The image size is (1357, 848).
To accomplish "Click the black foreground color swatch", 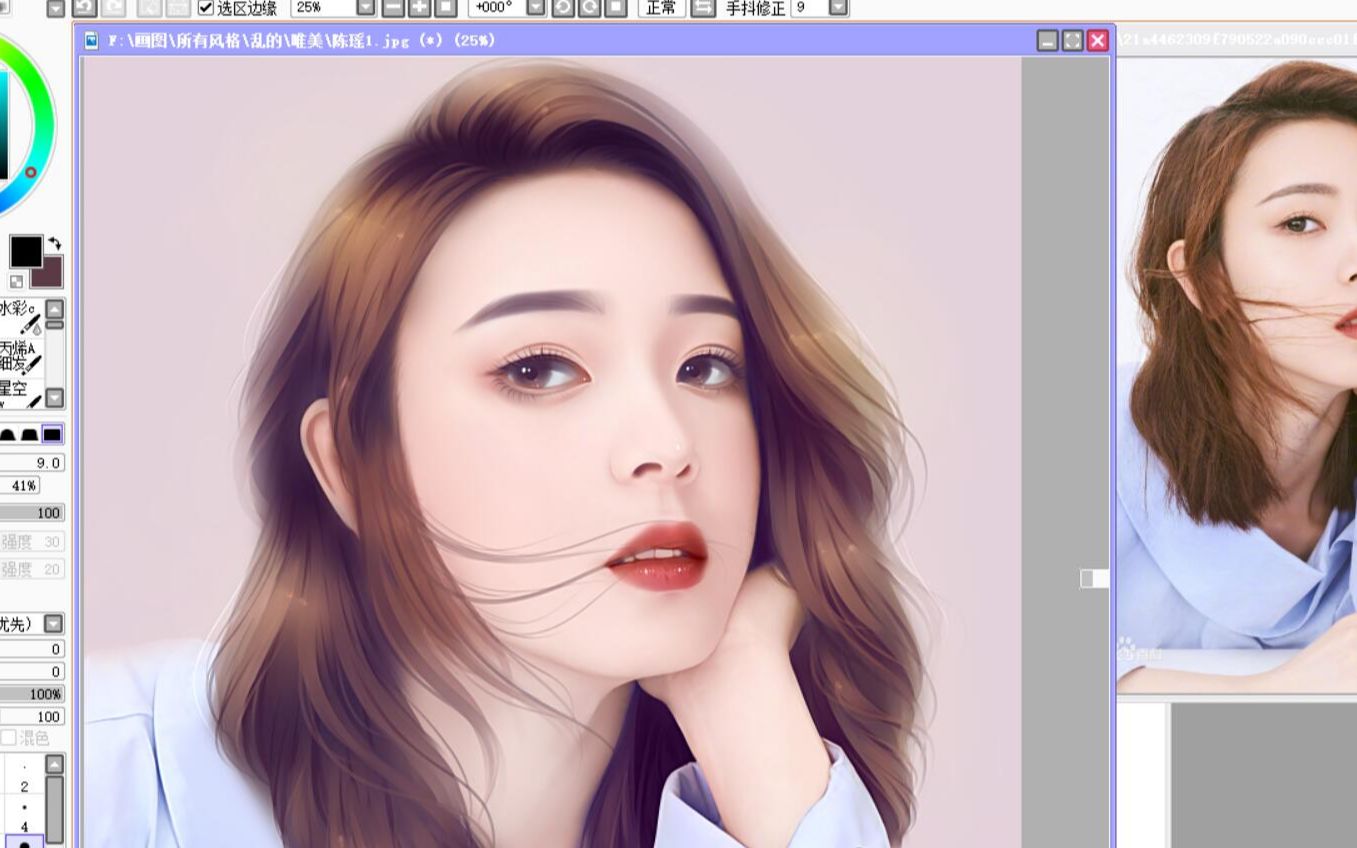I will [x=25, y=252].
